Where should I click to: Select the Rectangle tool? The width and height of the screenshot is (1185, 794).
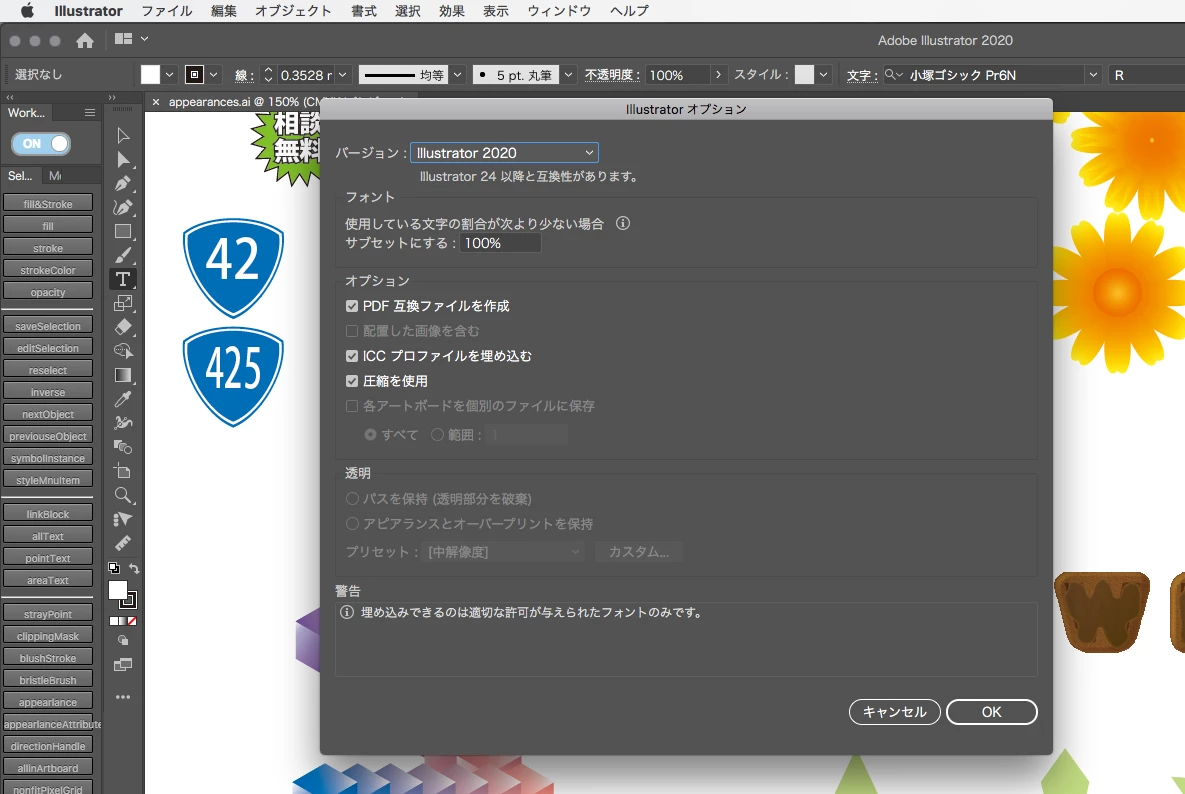coord(123,231)
